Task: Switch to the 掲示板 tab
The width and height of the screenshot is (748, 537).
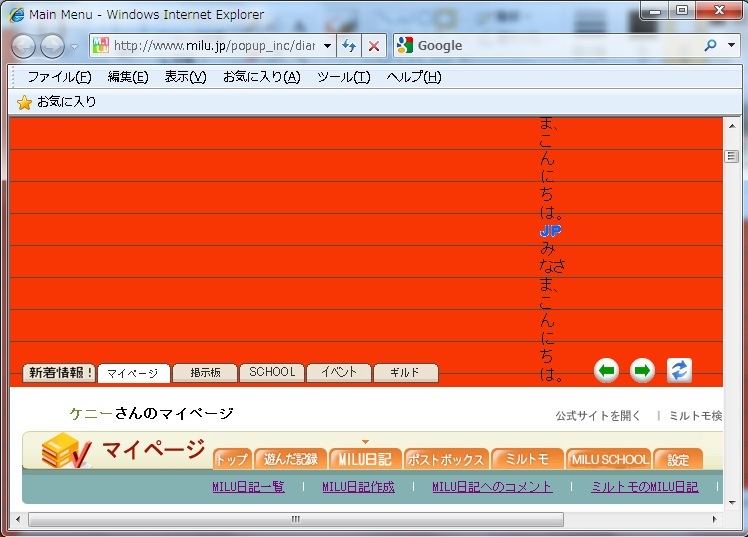Action: pyautogui.click(x=204, y=373)
